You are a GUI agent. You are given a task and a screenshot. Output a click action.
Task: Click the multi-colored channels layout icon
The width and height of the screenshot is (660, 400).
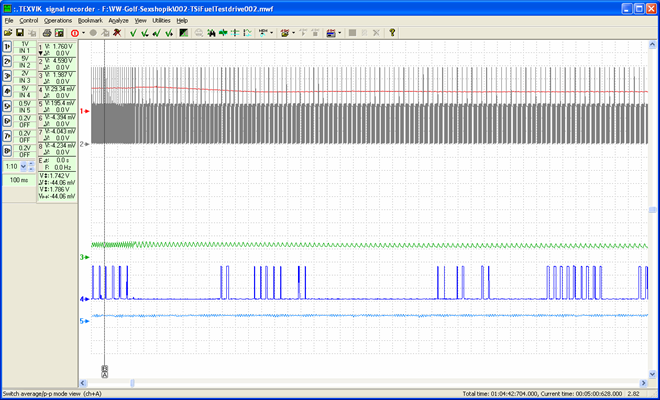click(x=331, y=32)
